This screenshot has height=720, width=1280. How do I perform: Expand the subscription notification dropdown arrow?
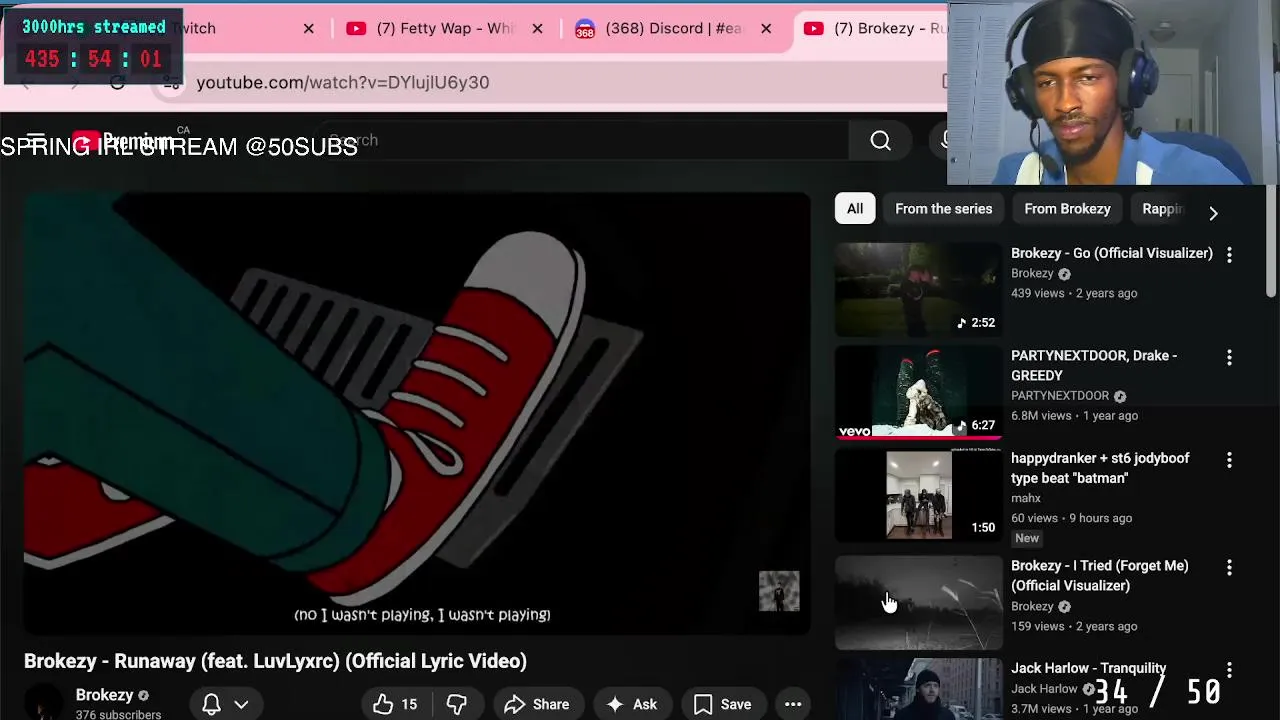click(241, 704)
